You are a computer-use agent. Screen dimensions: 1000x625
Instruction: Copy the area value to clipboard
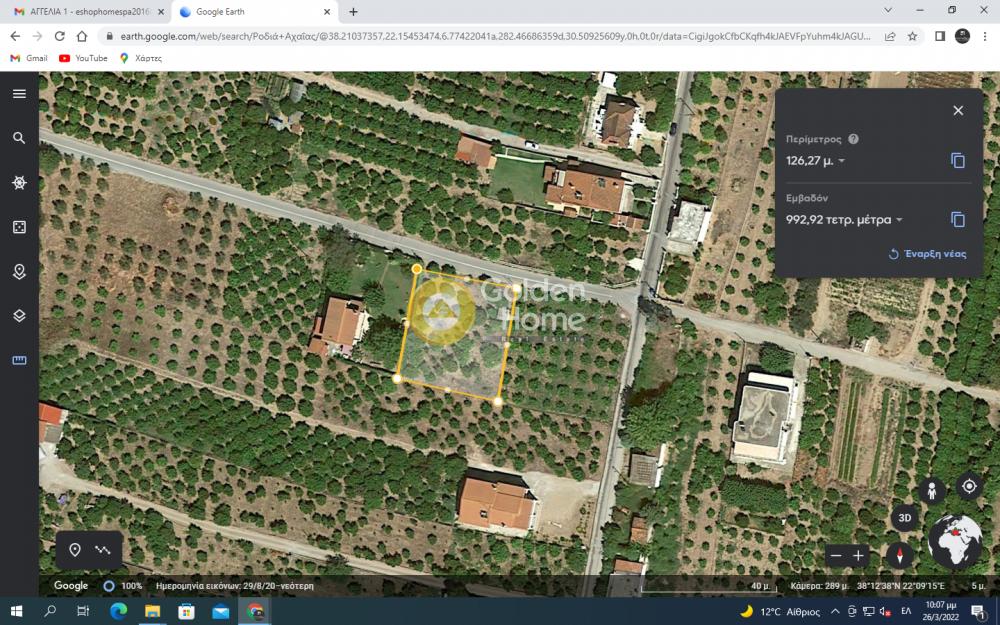tap(957, 220)
